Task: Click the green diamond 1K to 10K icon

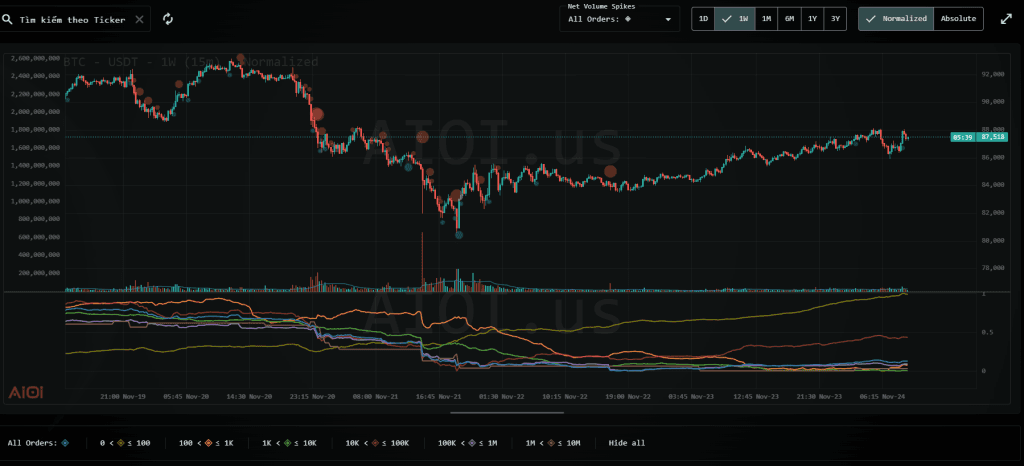Action: tap(289, 442)
